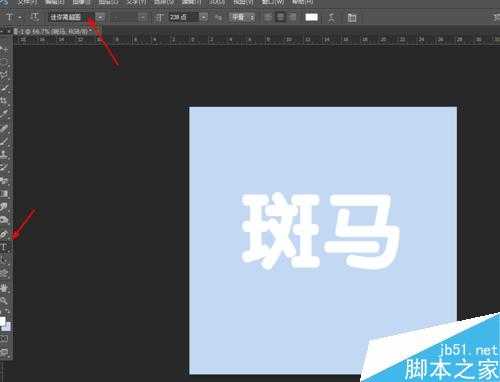500x382 pixels.
Task: Select the Clone Stamp tool
Action: coord(4,154)
